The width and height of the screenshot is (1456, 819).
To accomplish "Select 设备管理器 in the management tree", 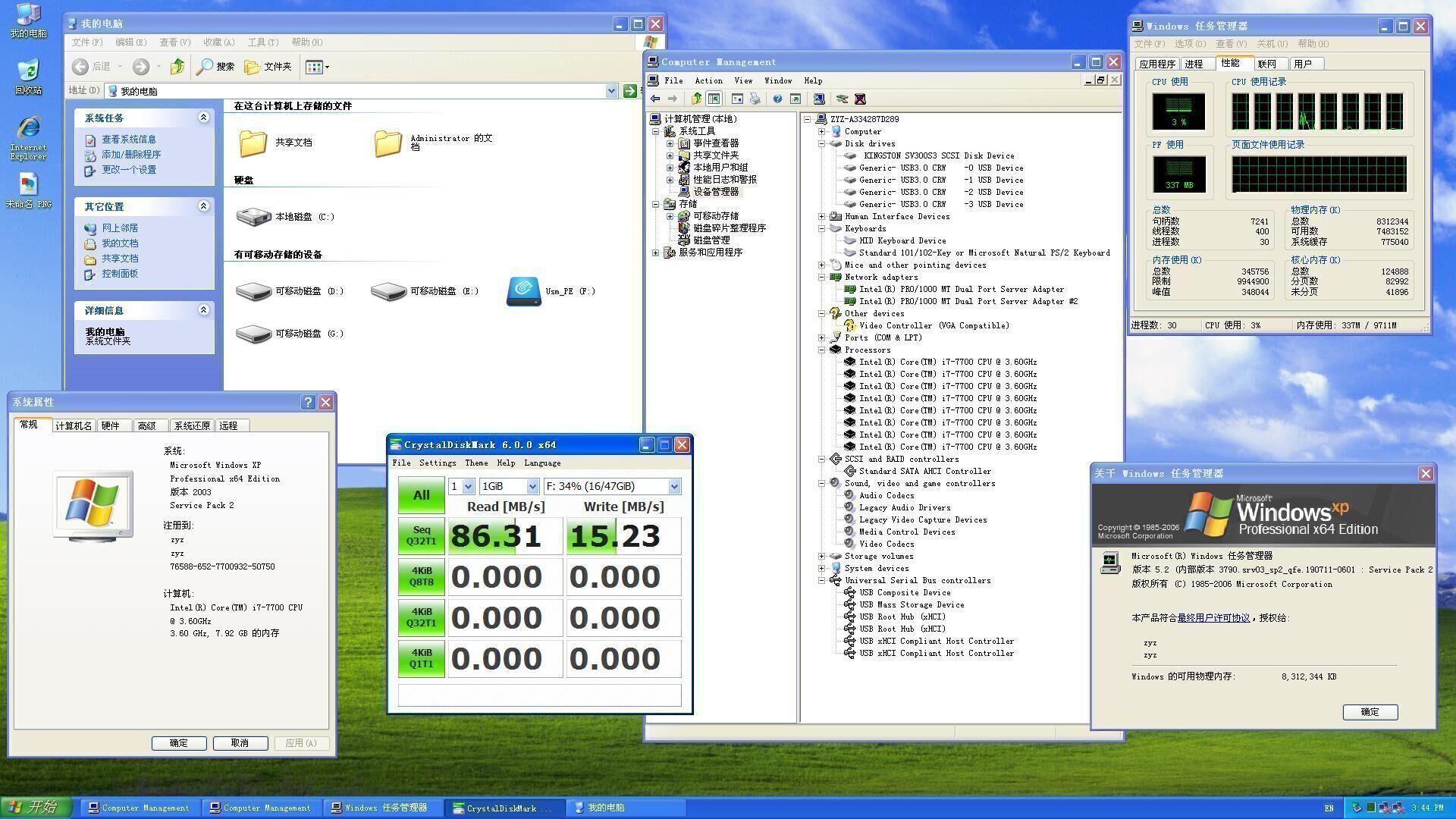I will (x=715, y=192).
